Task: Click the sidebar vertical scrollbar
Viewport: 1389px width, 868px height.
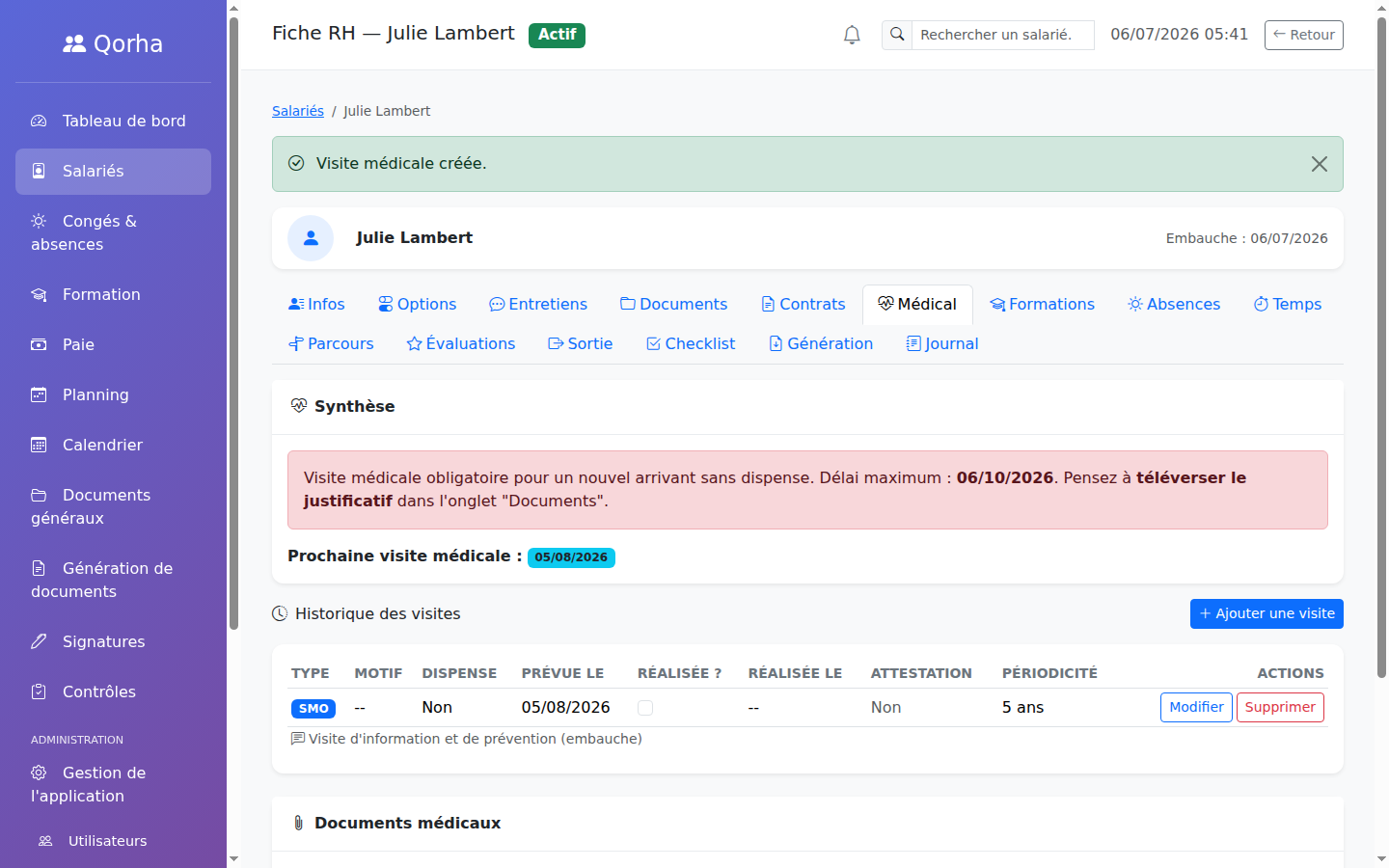Action: [x=233, y=323]
